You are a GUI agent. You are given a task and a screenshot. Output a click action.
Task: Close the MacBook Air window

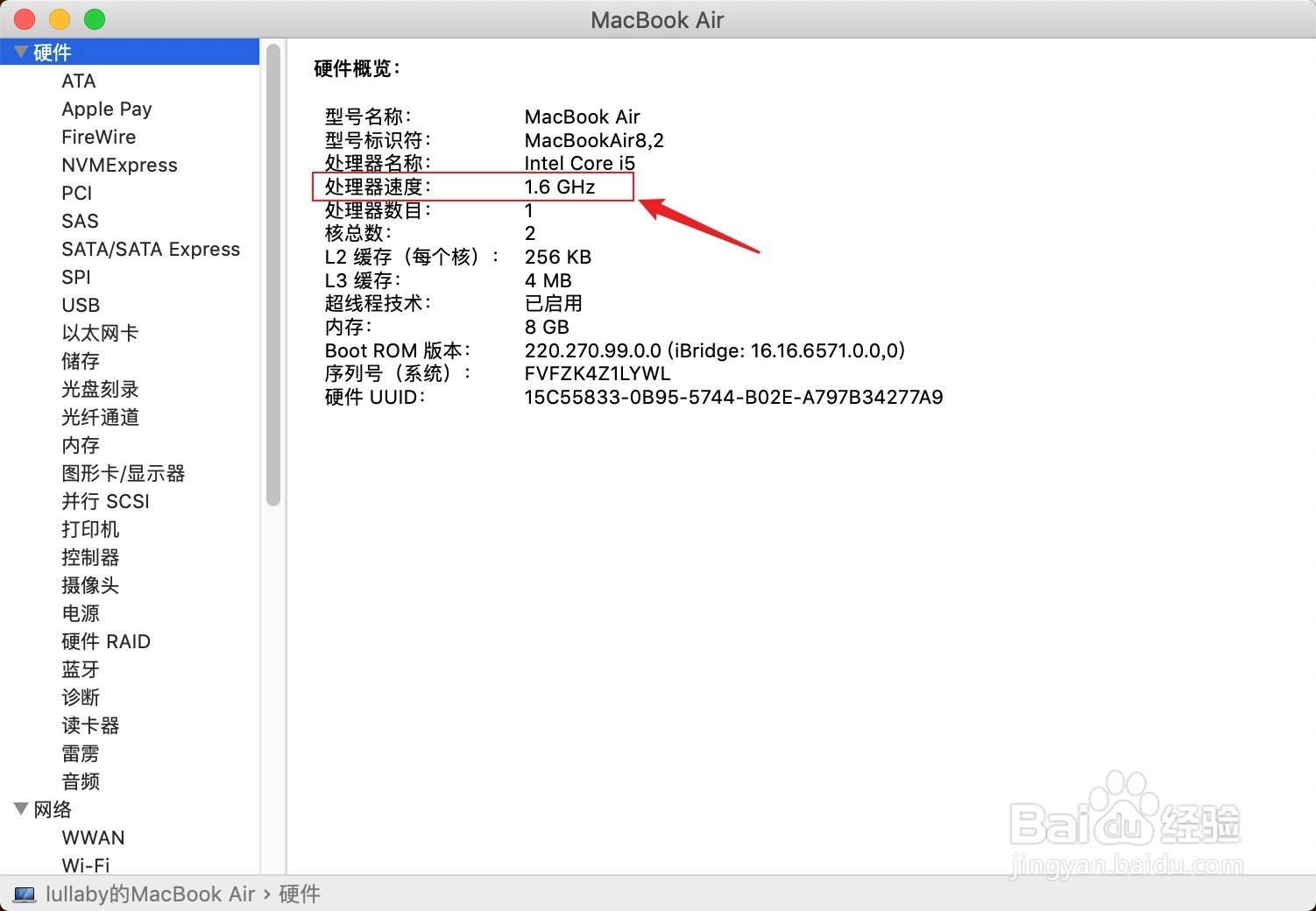click(25, 19)
